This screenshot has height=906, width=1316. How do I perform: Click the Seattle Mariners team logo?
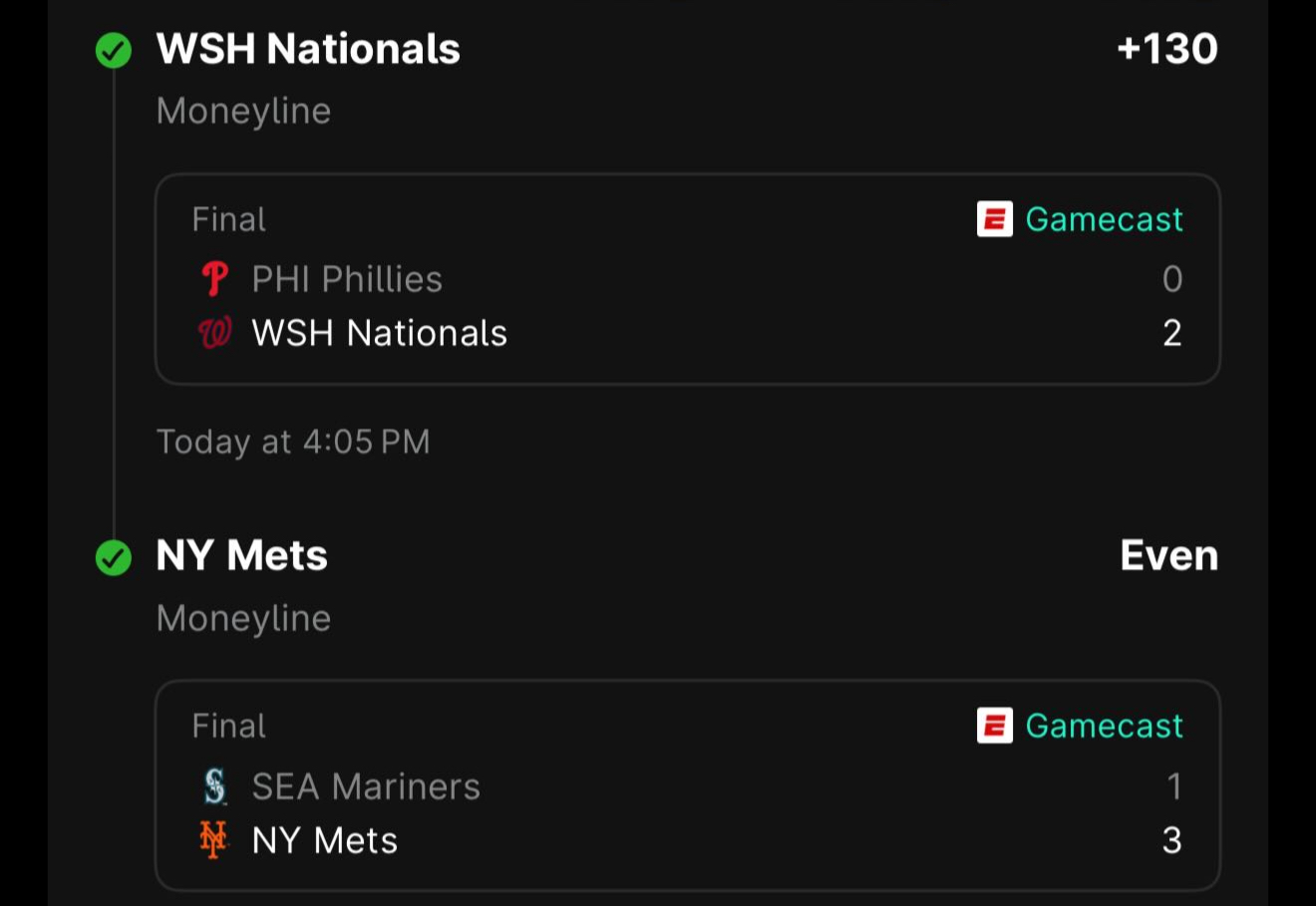pyautogui.click(x=214, y=786)
